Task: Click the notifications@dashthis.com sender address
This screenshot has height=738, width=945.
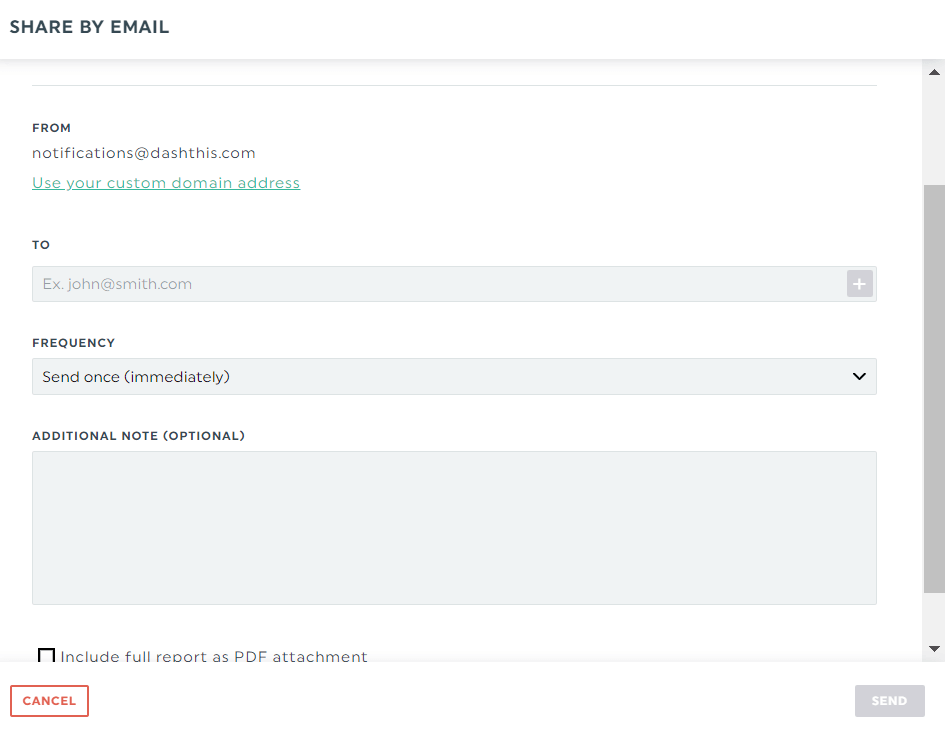Action: tap(143, 153)
